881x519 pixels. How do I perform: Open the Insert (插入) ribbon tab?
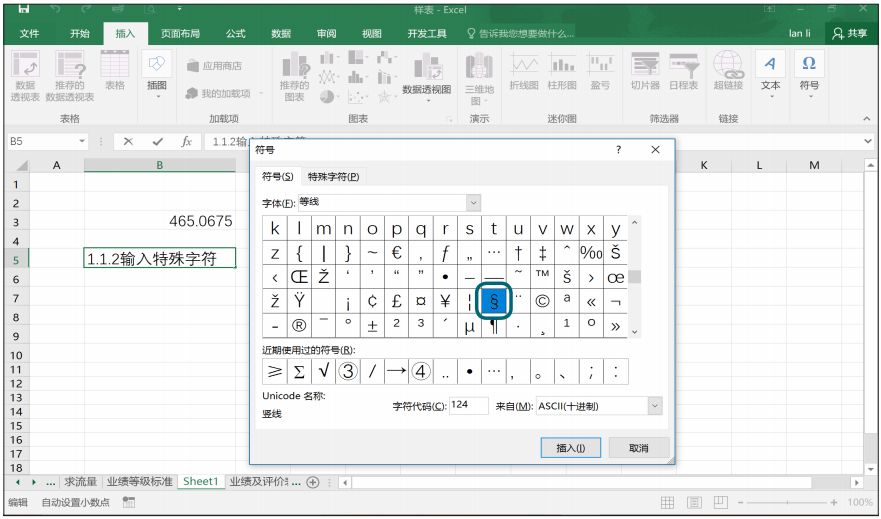[125, 34]
